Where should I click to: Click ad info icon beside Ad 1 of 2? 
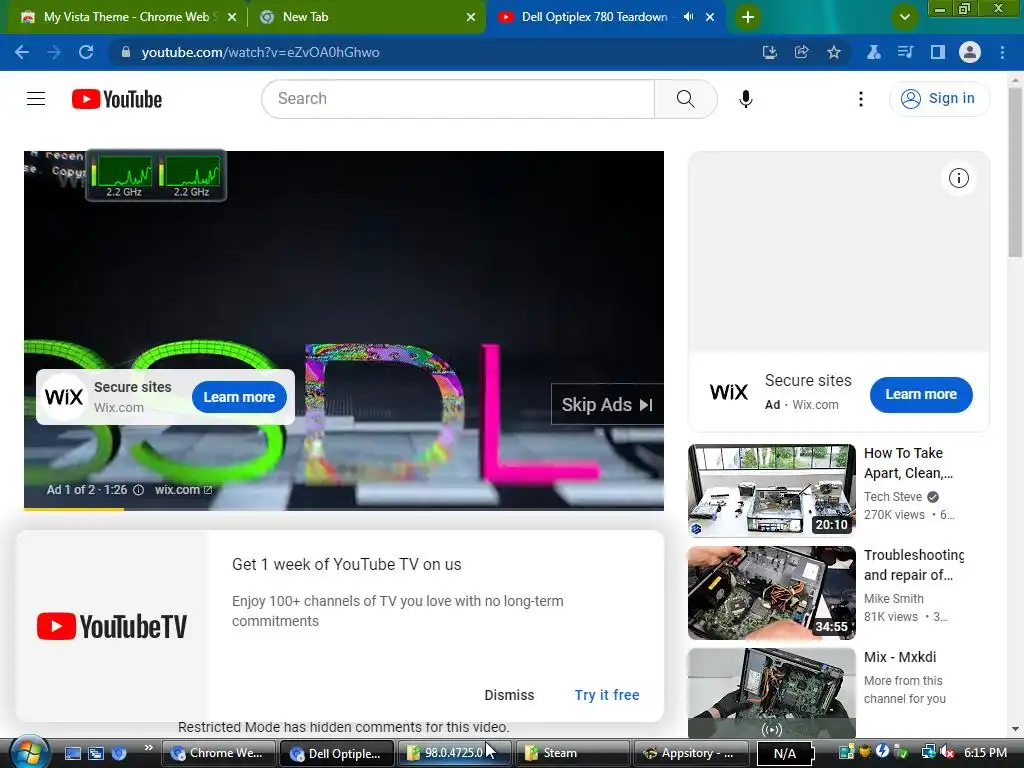pyautogui.click(x=138, y=490)
